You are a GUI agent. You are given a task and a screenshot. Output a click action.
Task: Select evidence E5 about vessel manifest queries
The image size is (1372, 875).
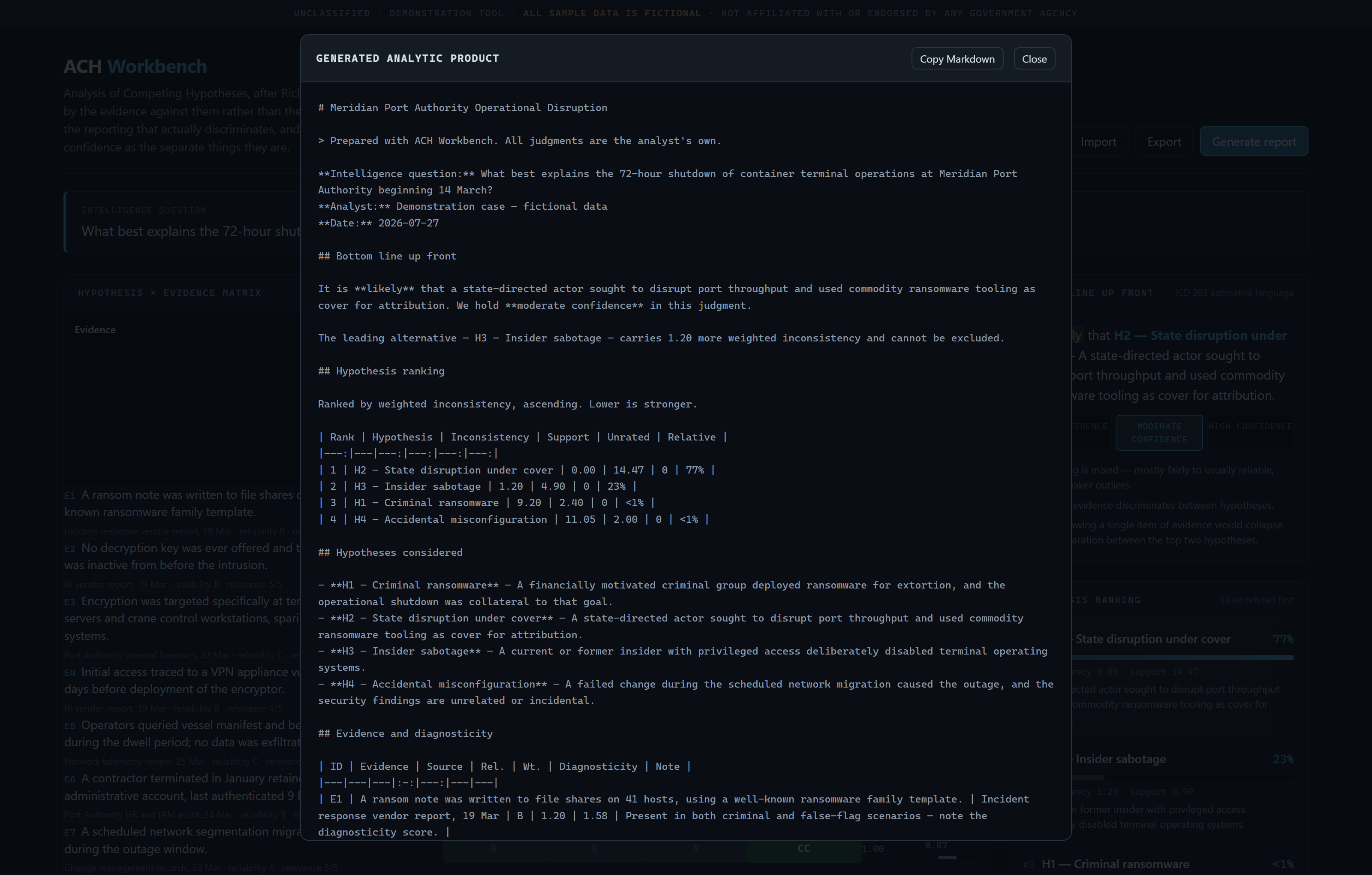[182, 742]
